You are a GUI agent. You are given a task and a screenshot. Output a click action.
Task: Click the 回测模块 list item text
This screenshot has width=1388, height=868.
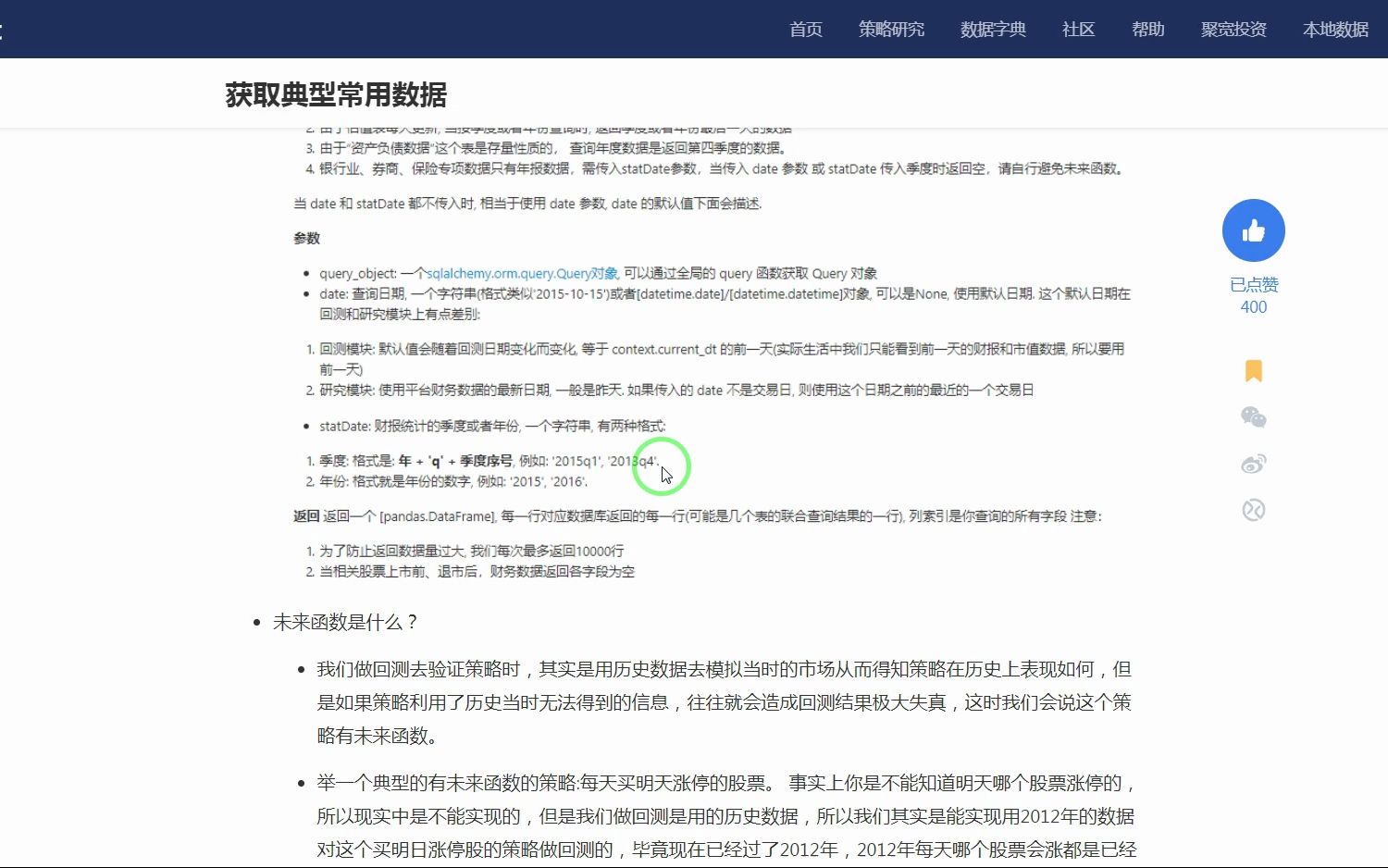click(722, 359)
